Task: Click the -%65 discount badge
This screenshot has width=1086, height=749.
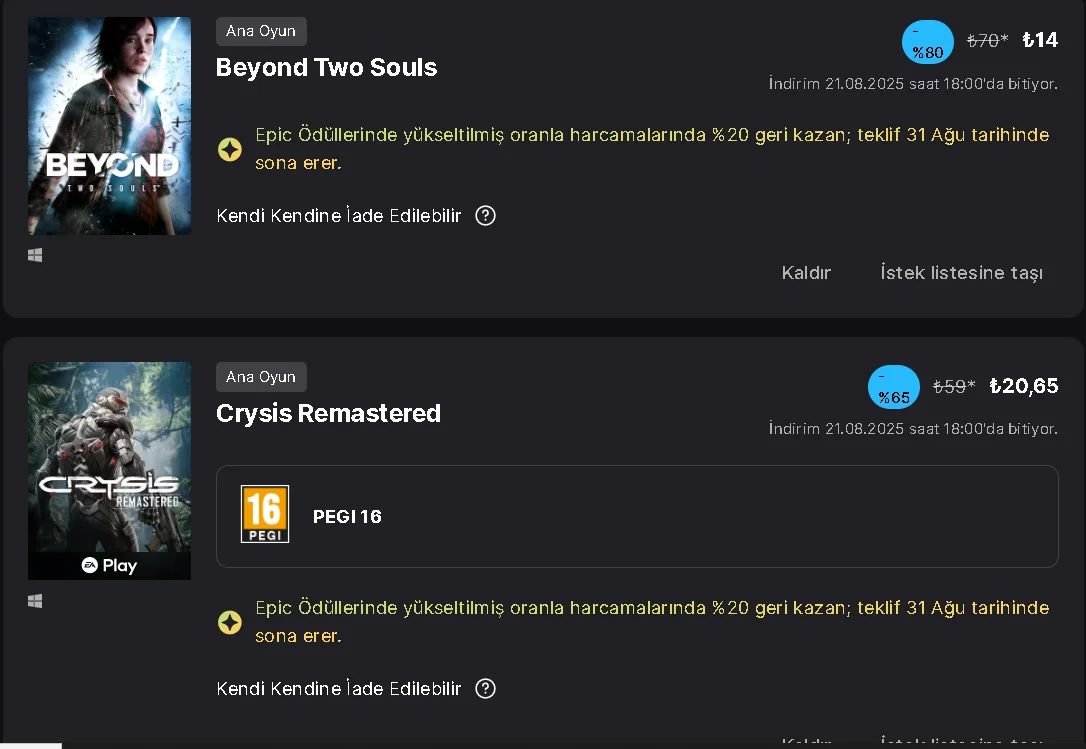Action: point(893,387)
